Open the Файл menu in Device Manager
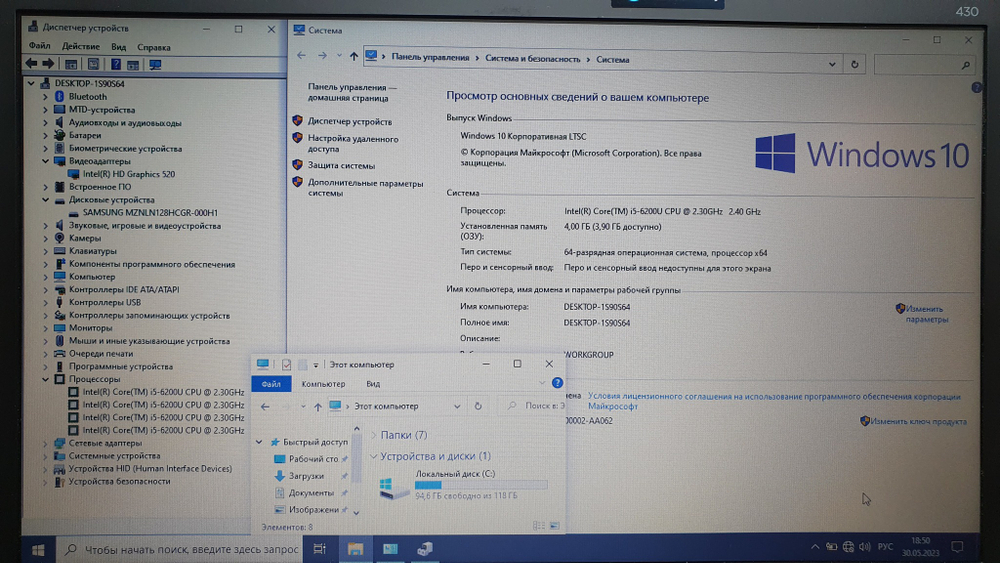This screenshot has width=1000, height=563. [x=40, y=46]
